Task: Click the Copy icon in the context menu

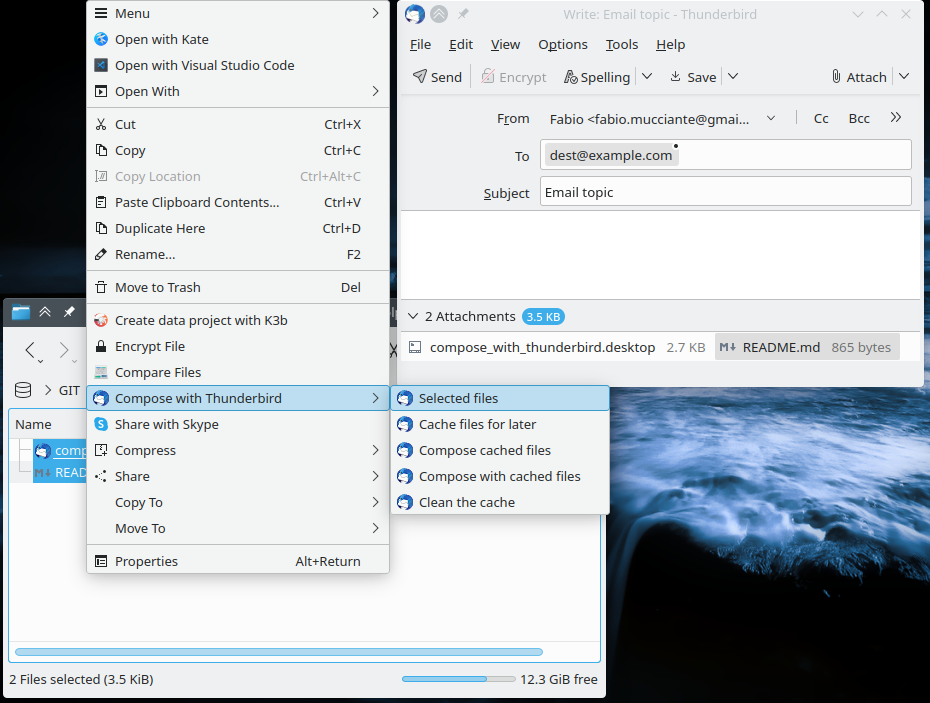Action: [x=101, y=150]
